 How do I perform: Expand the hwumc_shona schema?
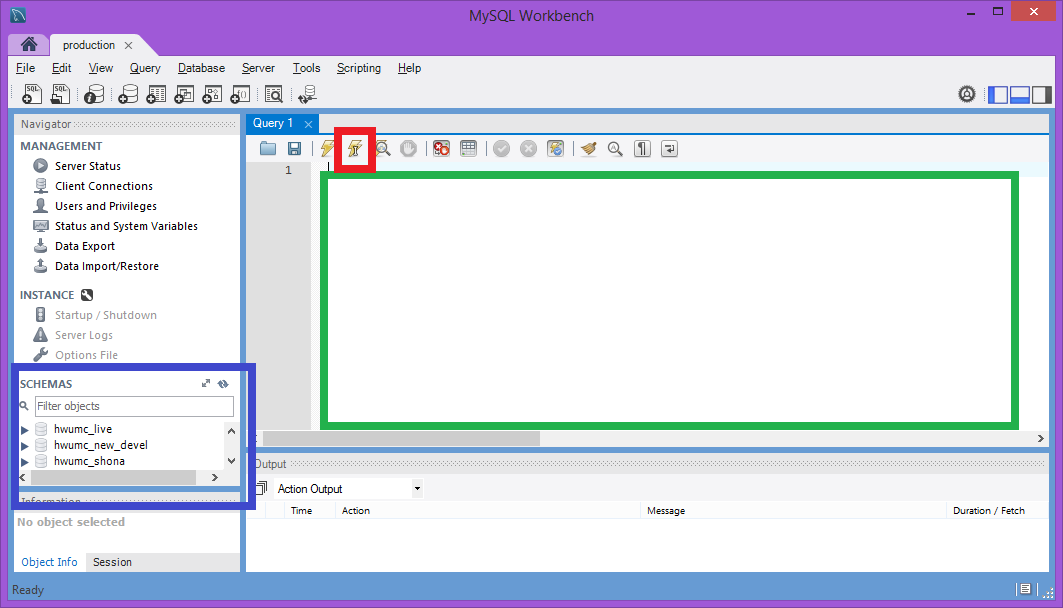point(24,462)
